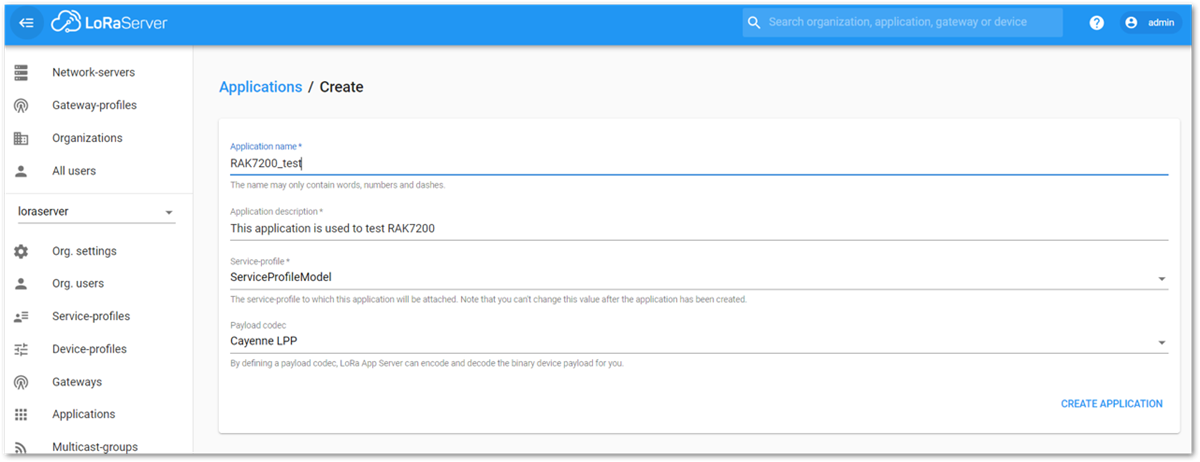Click the Gateway-profiles antenna icon
This screenshot has width=1200, height=462.
[x=21, y=106]
